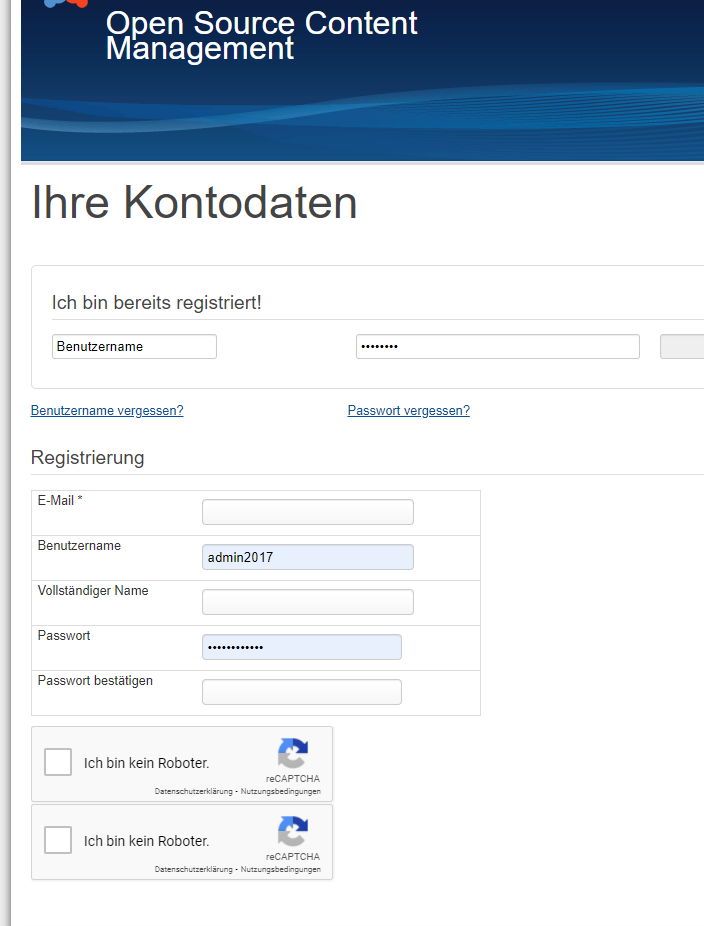This screenshot has width=704, height=926.
Task: Click the login Benutzername field at top
Action: pyautogui.click(x=134, y=347)
